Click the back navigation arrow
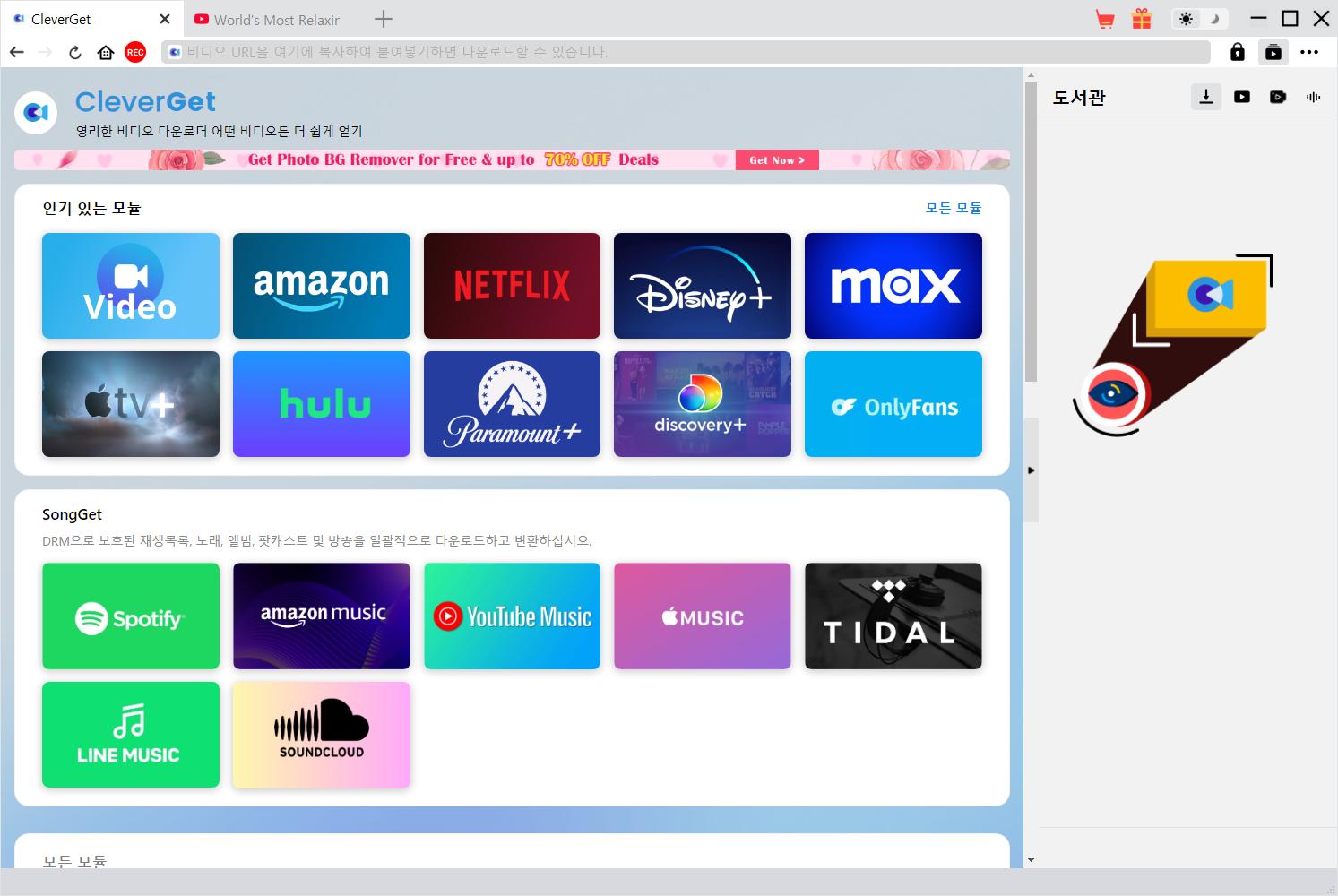The image size is (1338, 896). click(x=17, y=52)
